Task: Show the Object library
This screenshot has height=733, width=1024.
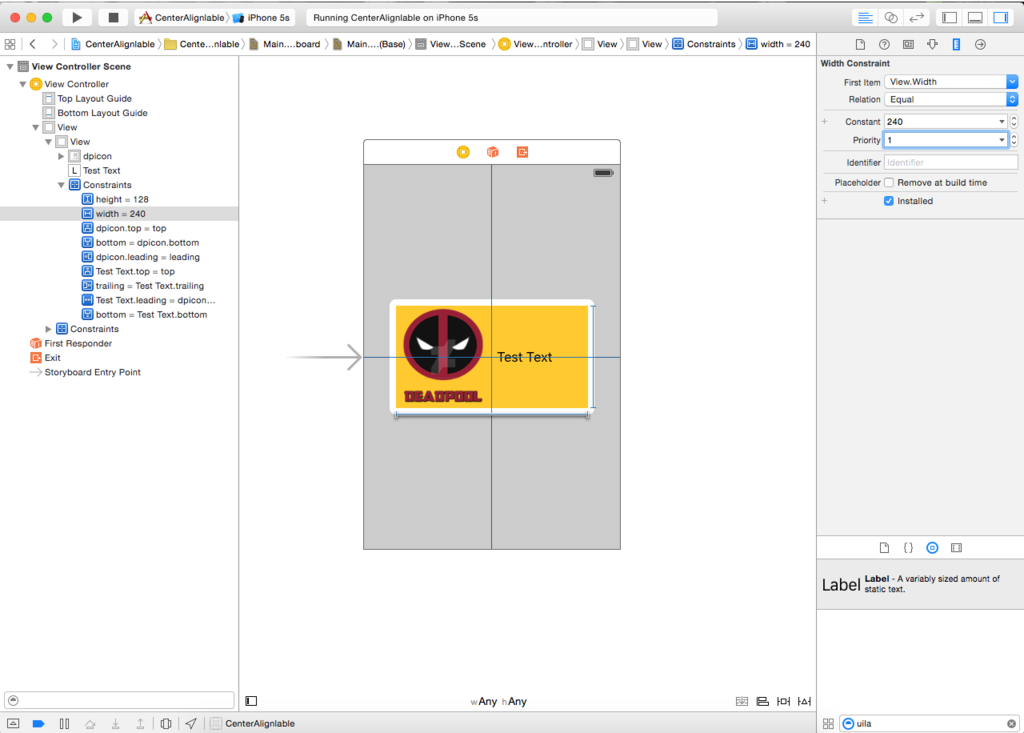Action: click(932, 547)
